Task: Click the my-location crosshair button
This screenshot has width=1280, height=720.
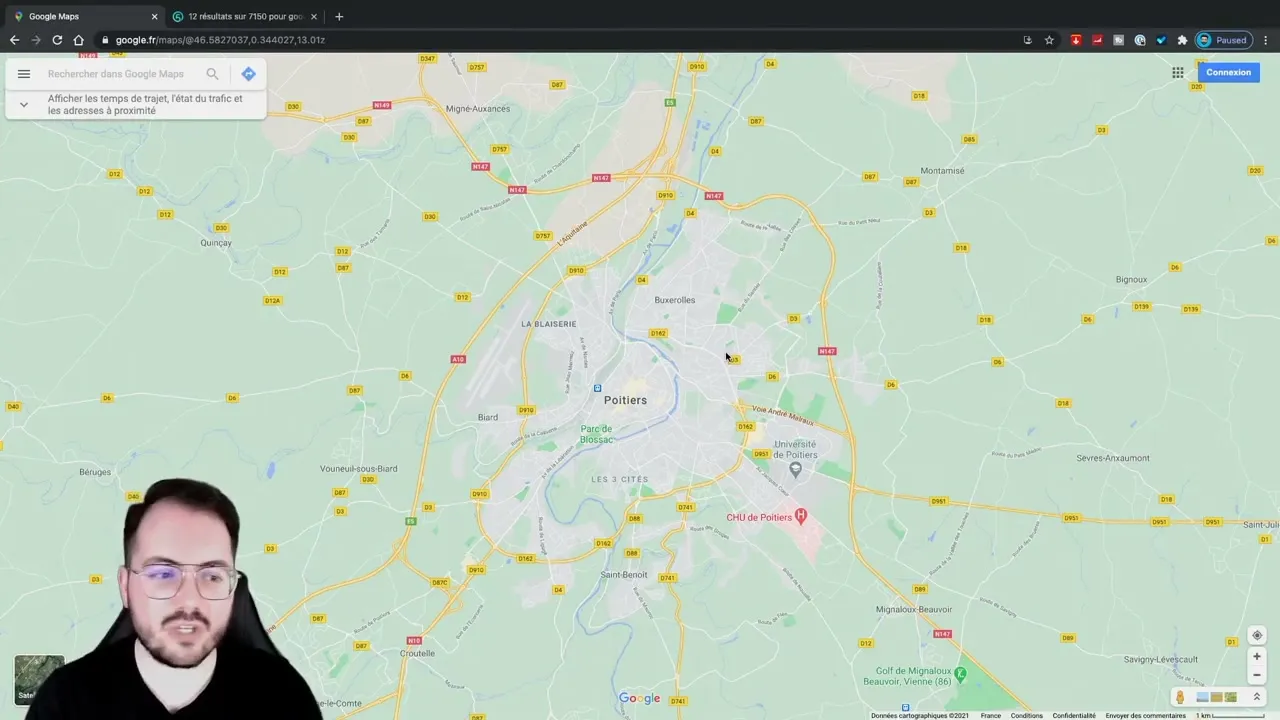Action: [1257, 635]
